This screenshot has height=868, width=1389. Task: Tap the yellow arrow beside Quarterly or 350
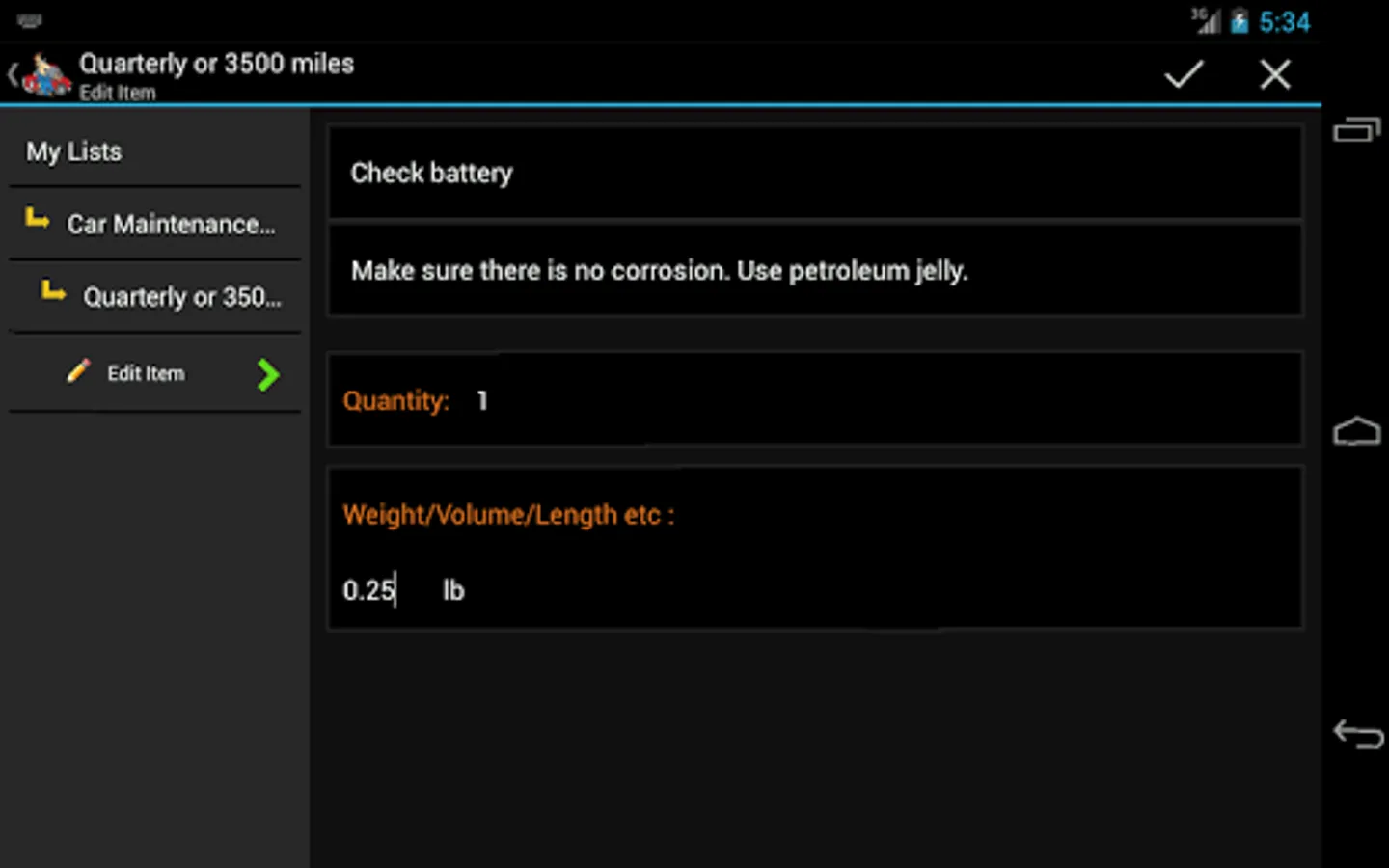pyautogui.click(x=54, y=291)
